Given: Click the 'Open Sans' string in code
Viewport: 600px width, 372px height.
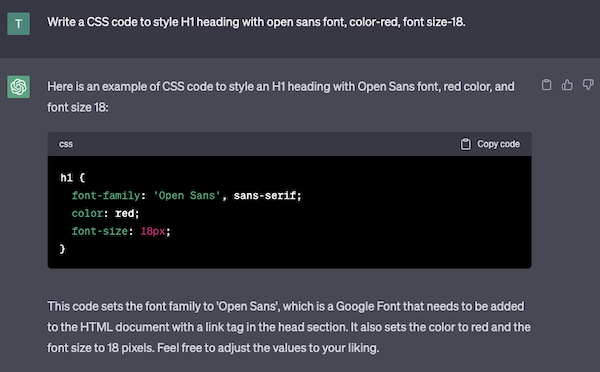Looking at the screenshot, I should tap(187, 196).
